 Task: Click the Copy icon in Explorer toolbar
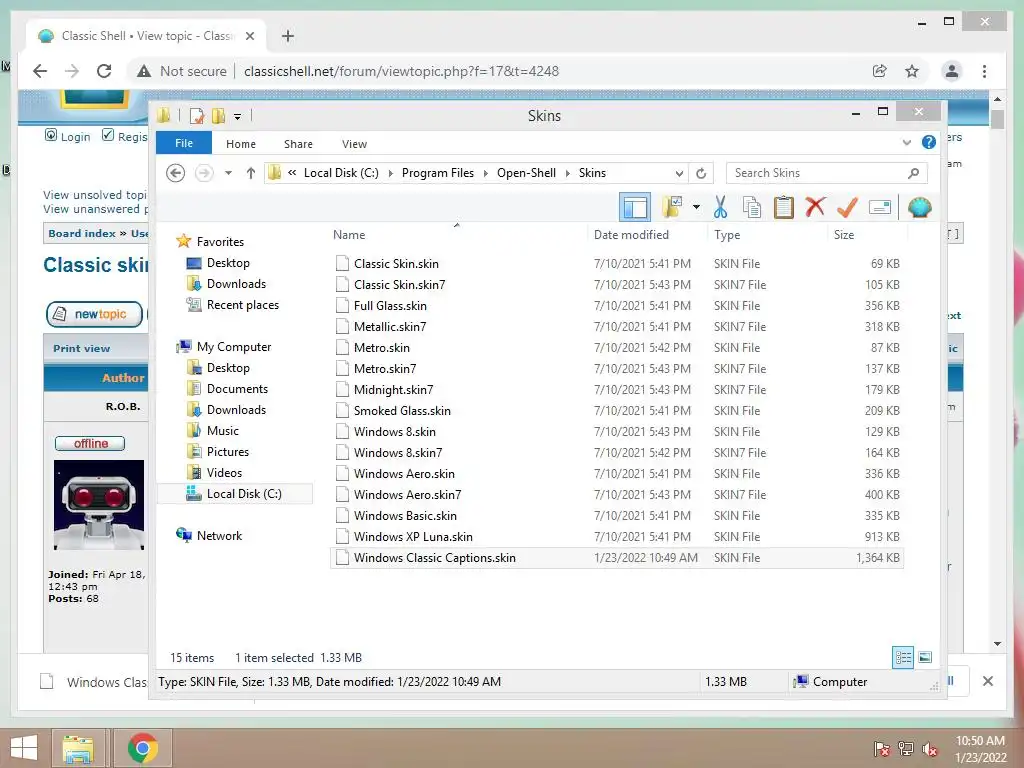pos(752,208)
